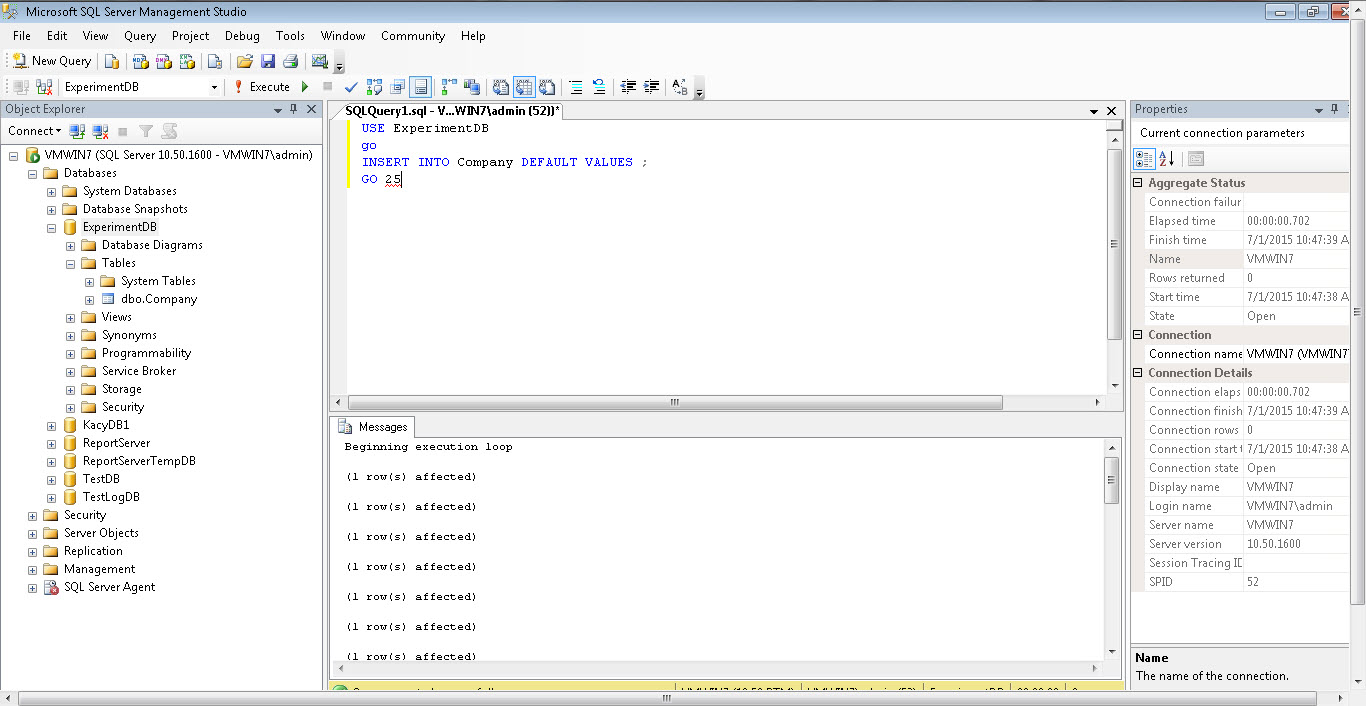Select SQL Server Agent node
This screenshot has height=706, width=1366.
(x=109, y=587)
